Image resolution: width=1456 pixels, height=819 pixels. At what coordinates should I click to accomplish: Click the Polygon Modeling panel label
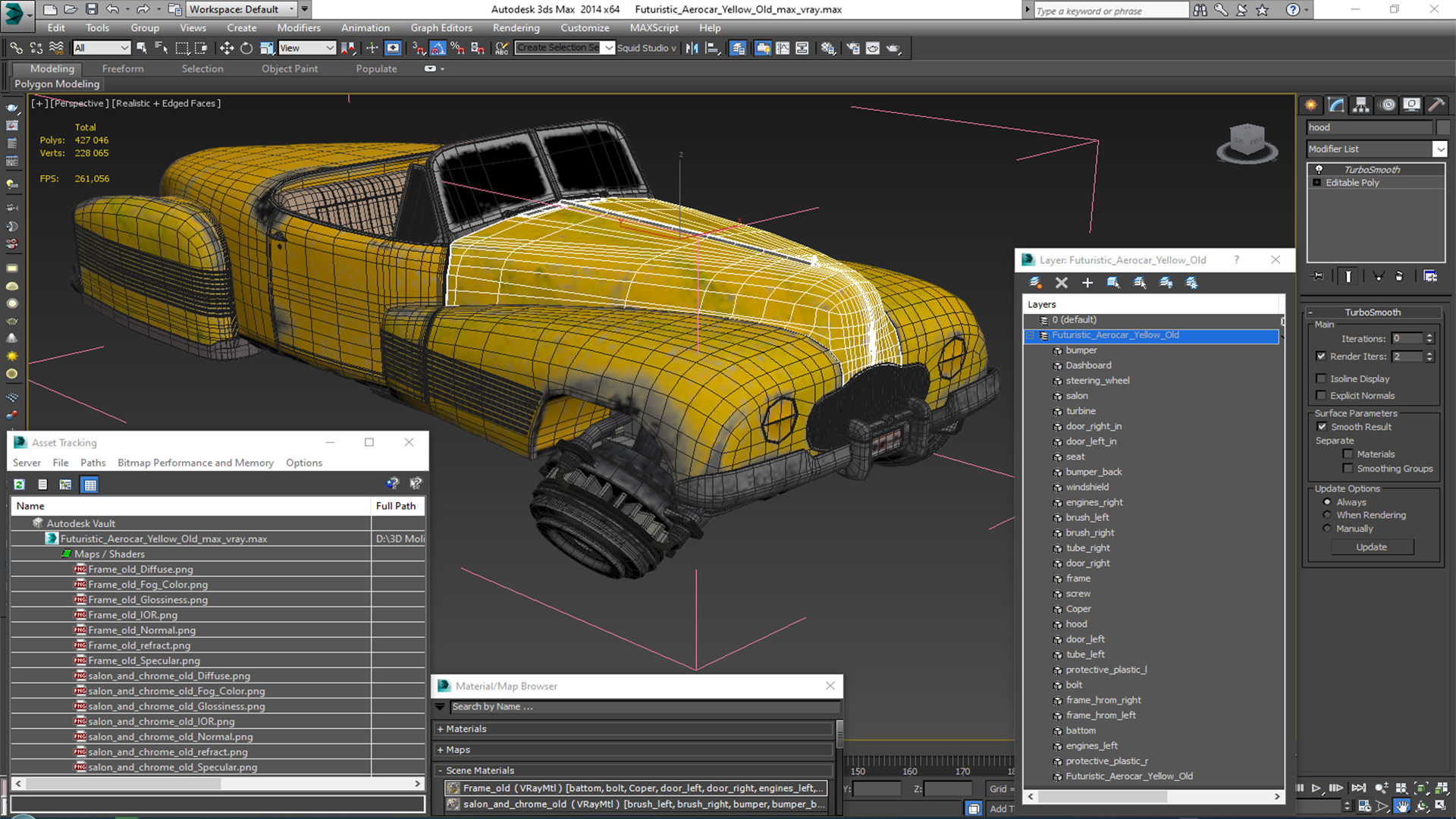click(x=57, y=84)
